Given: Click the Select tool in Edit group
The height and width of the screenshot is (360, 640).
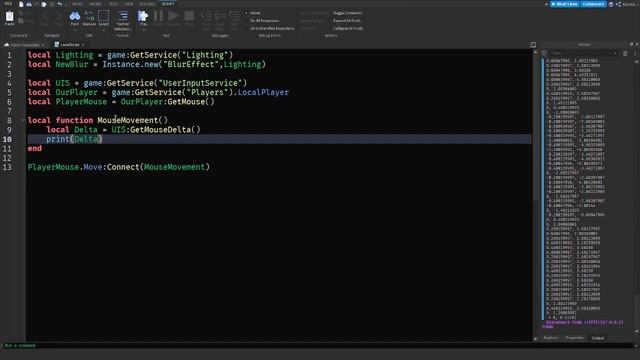Looking at the screenshot, I should 104,16.
